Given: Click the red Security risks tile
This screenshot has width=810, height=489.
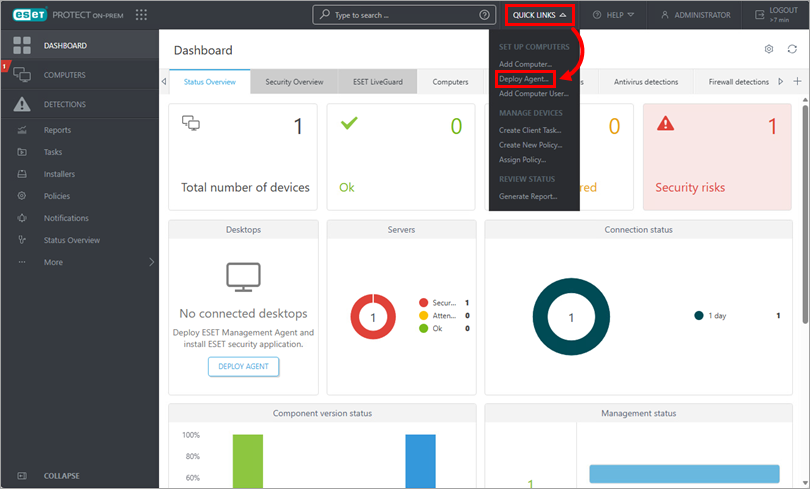Looking at the screenshot, I should [719, 157].
